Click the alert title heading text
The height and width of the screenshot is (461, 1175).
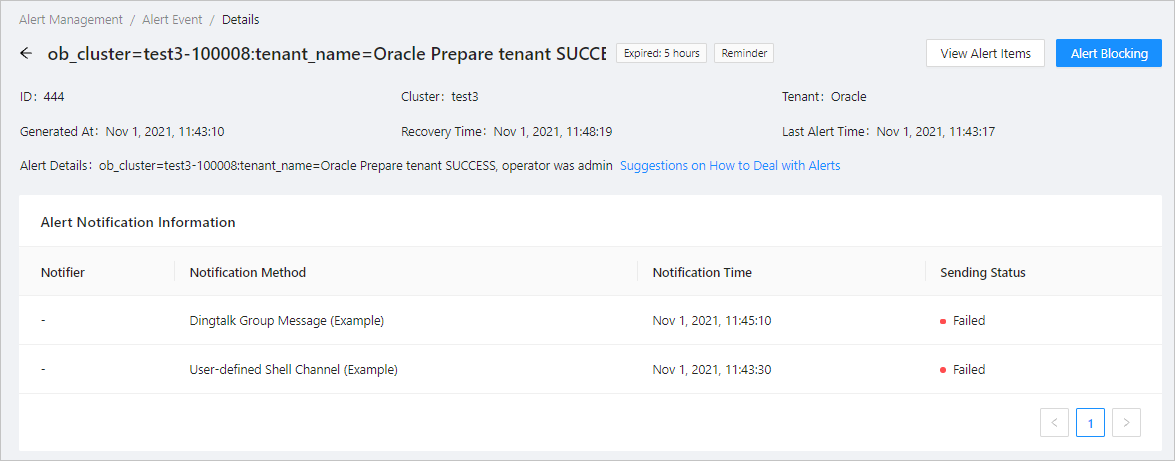(x=326, y=53)
